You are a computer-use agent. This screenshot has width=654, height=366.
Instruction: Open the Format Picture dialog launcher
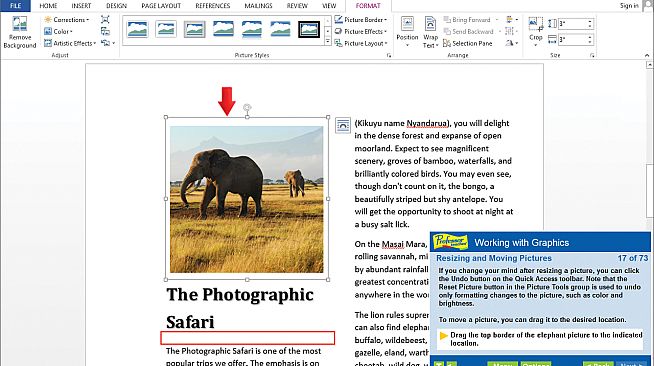[389, 55]
